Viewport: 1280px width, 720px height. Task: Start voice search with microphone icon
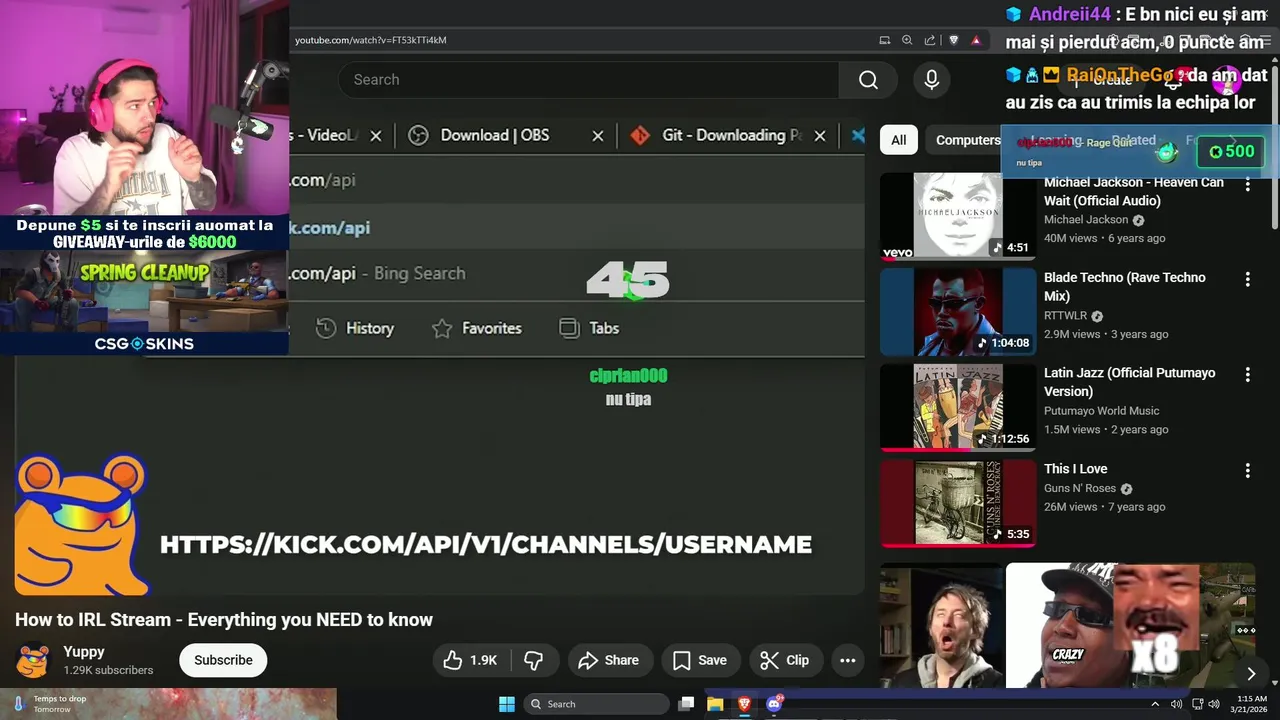tap(931, 80)
